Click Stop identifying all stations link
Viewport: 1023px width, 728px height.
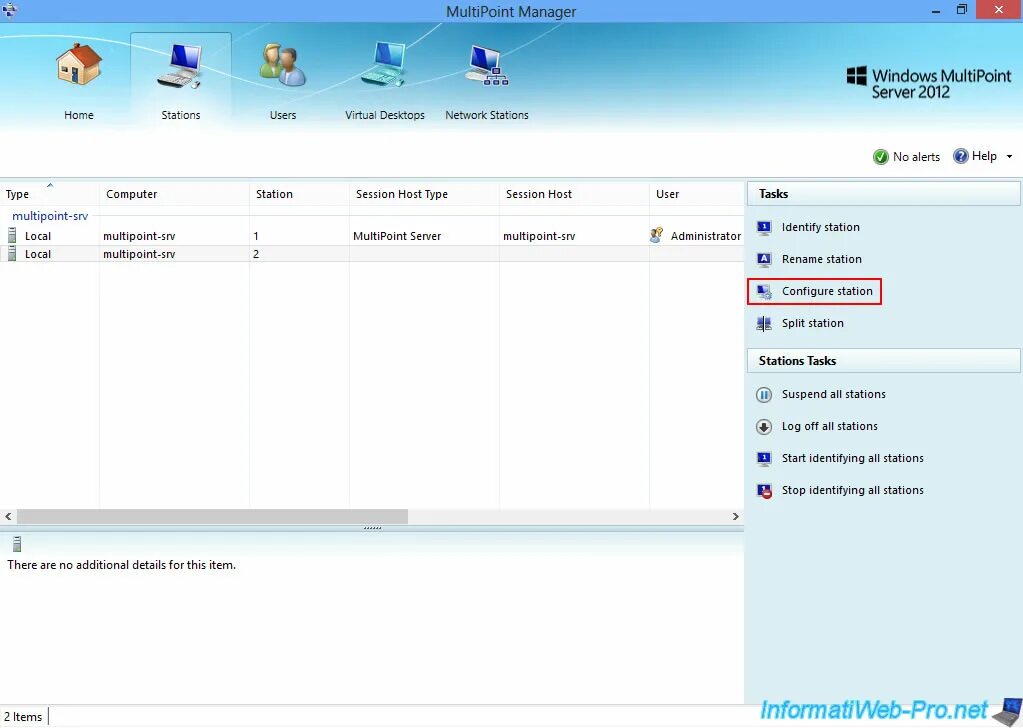[x=853, y=490]
